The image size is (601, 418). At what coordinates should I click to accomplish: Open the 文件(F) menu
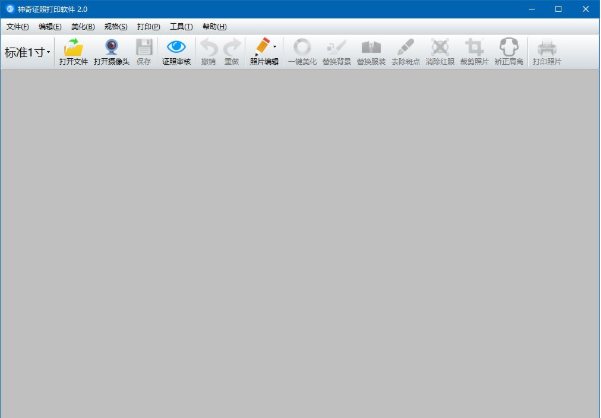click(x=18, y=27)
